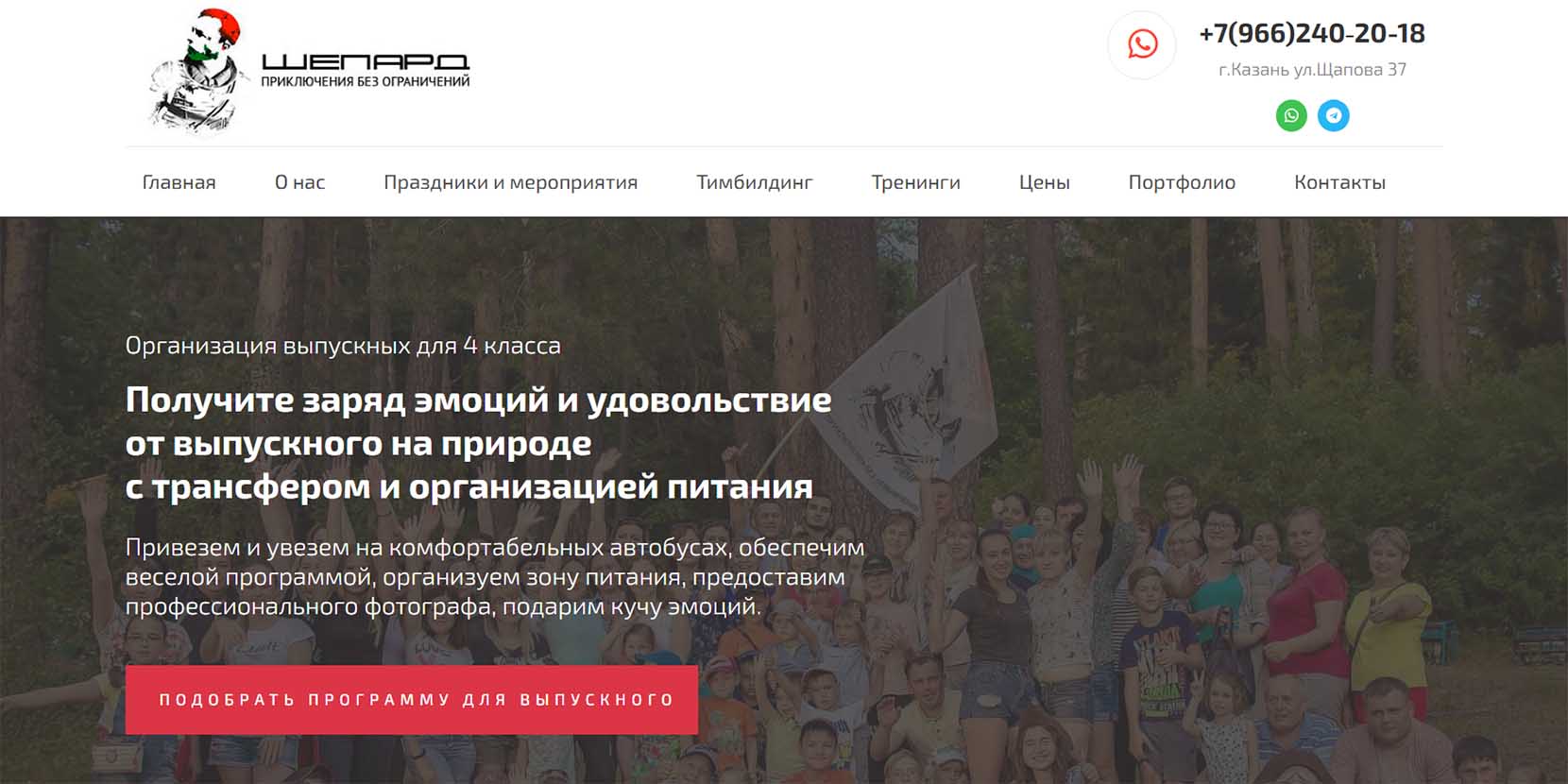Click the hero heading about выпускного на природе
The width and height of the screenshot is (1568, 784).
[479, 443]
